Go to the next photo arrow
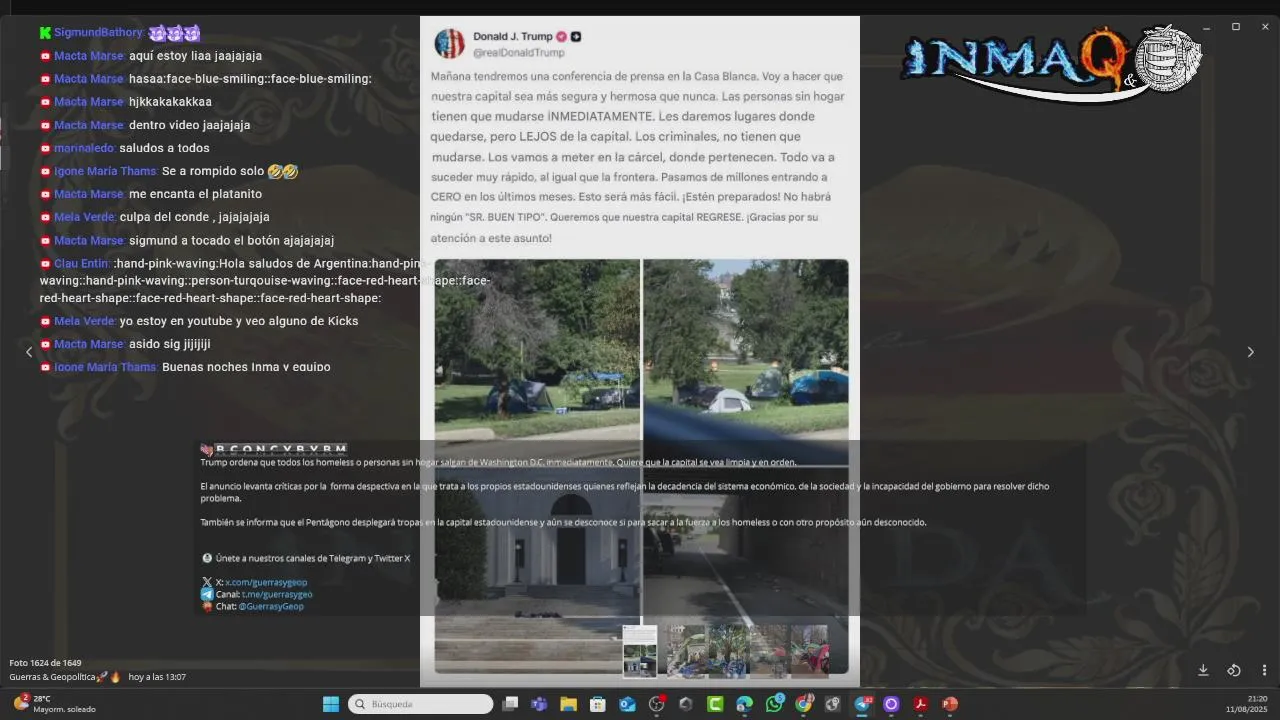Screen dimensions: 1280x720 coord(1250,352)
